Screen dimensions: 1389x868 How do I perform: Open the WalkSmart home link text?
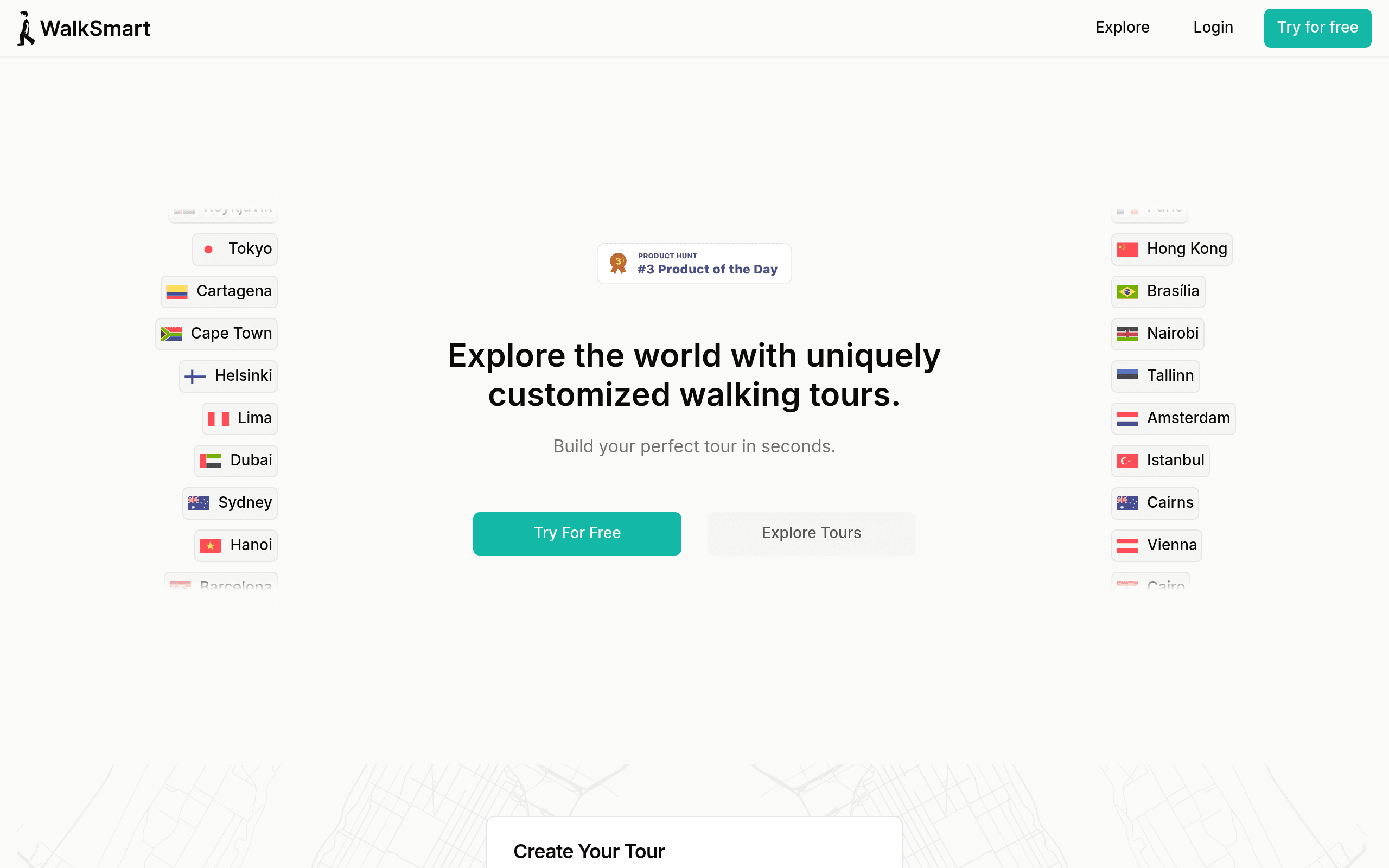[95, 28]
